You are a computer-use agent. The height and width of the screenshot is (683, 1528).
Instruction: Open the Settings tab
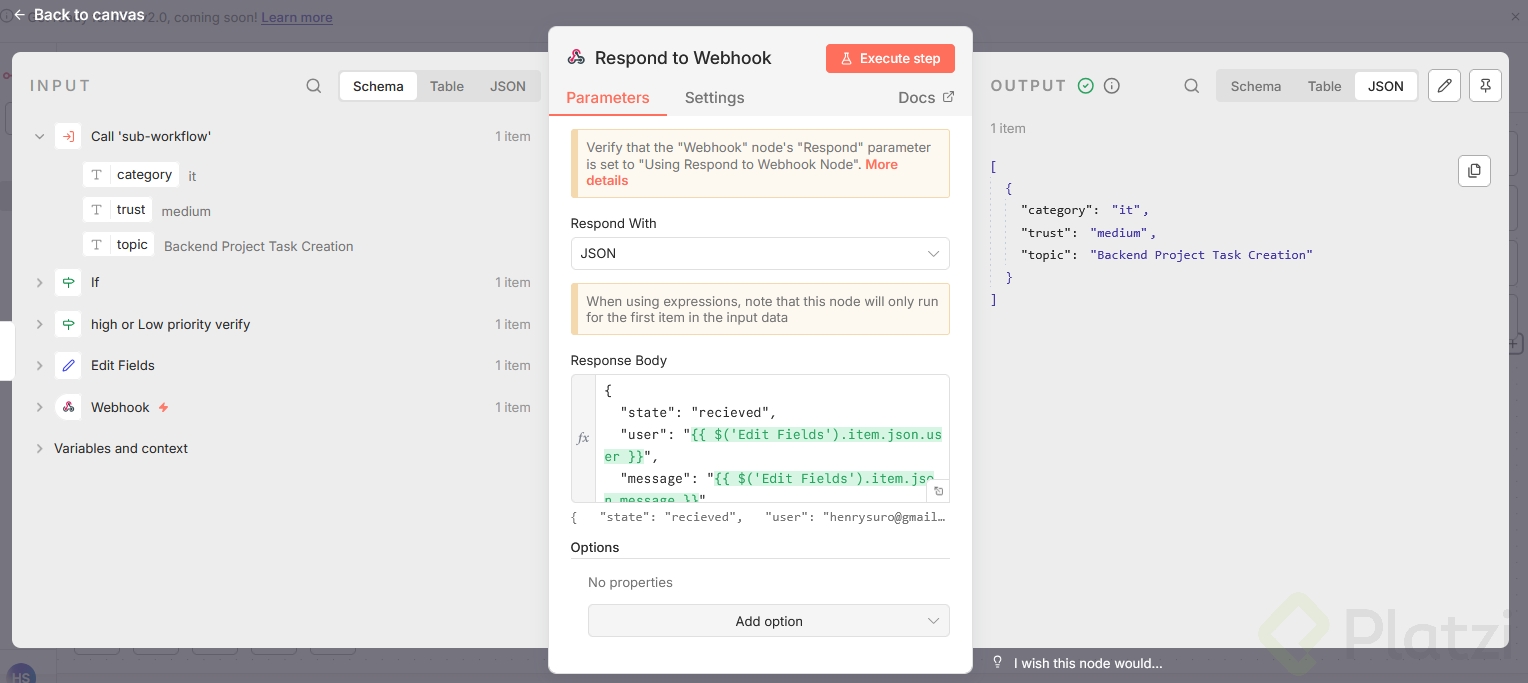pyautogui.click(x=714, y=98)
